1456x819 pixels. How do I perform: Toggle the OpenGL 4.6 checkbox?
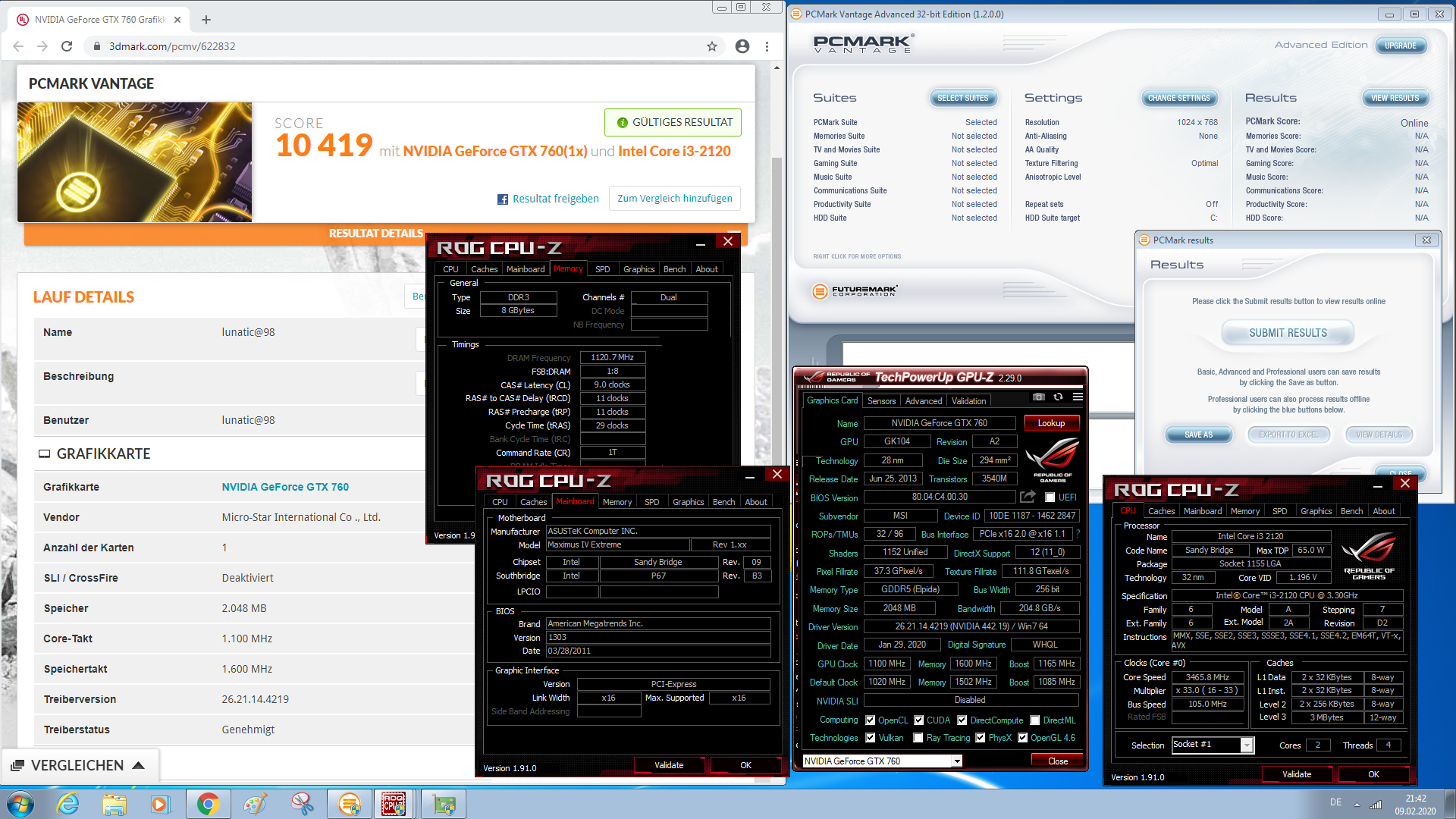point(1023,738)
